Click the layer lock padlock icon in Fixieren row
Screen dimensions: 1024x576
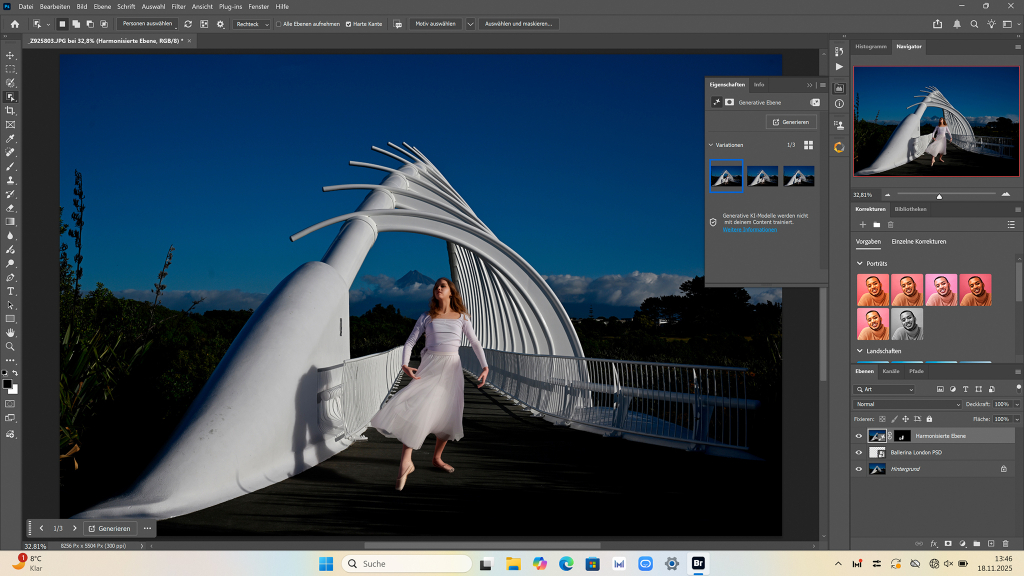point(929,419)
